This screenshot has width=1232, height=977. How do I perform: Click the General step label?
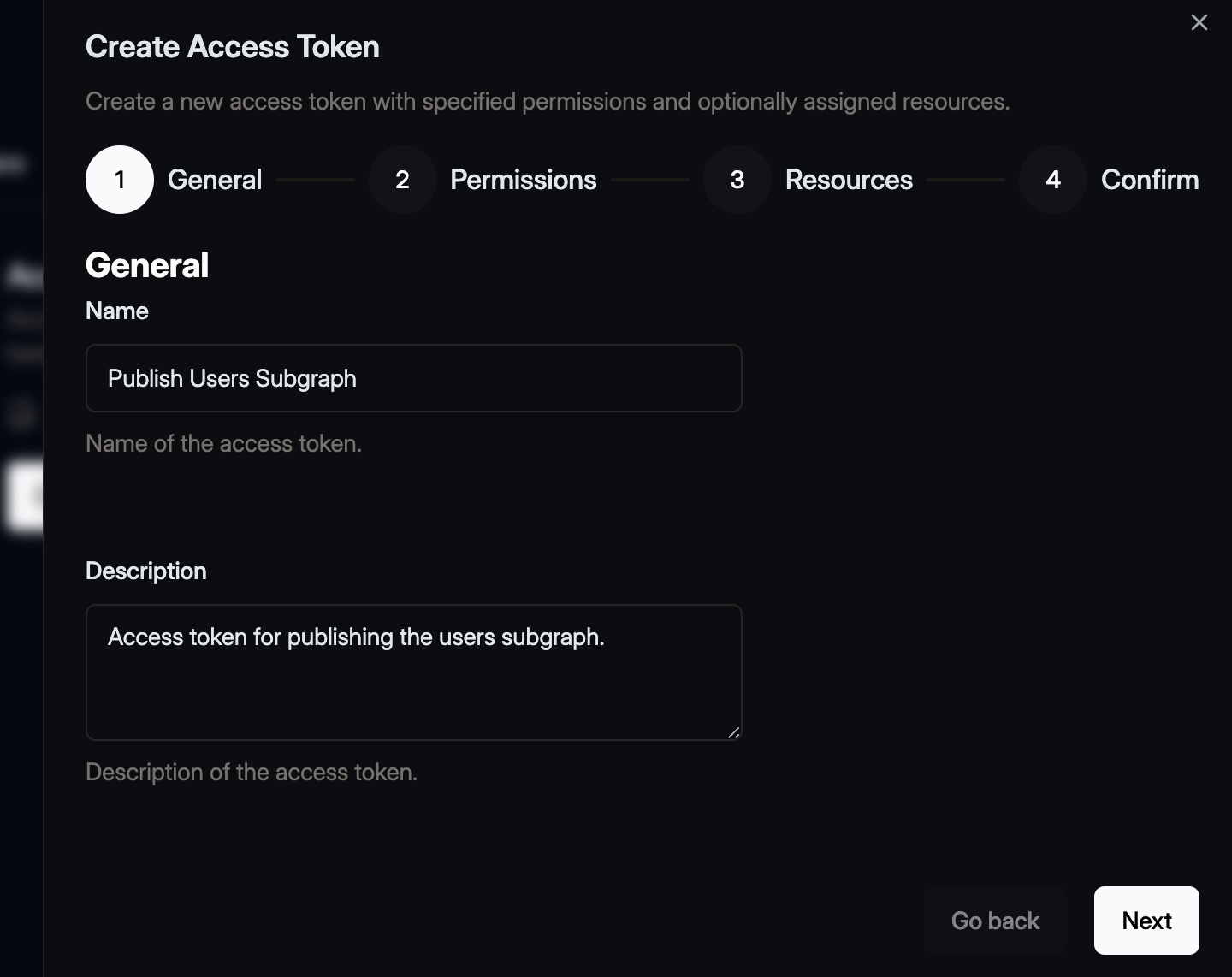coord(214,180)
